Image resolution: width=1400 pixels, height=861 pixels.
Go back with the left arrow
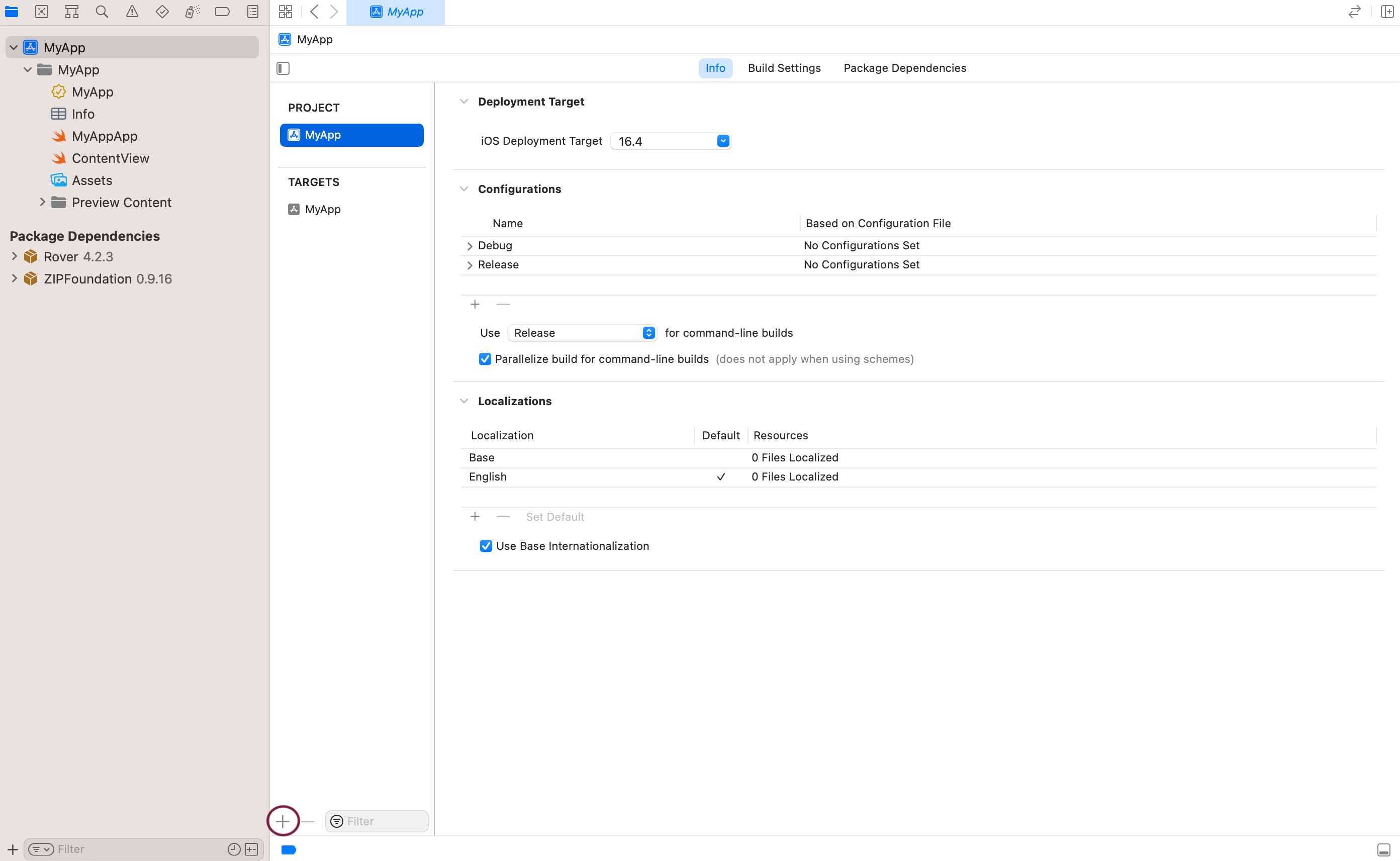(314, 12)
